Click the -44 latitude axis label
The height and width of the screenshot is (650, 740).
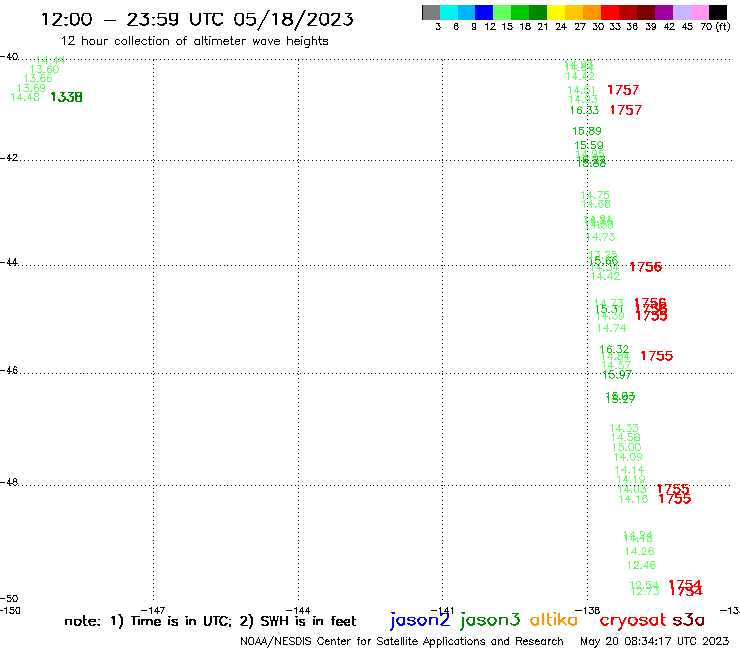(9, 262)
